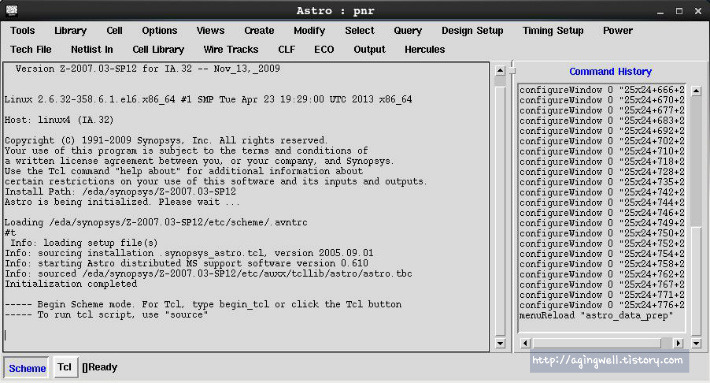Screen dimensions: 710x383
Task: Select configureWindow "25x24+776 history entry
Action: (x=602, y=305)
